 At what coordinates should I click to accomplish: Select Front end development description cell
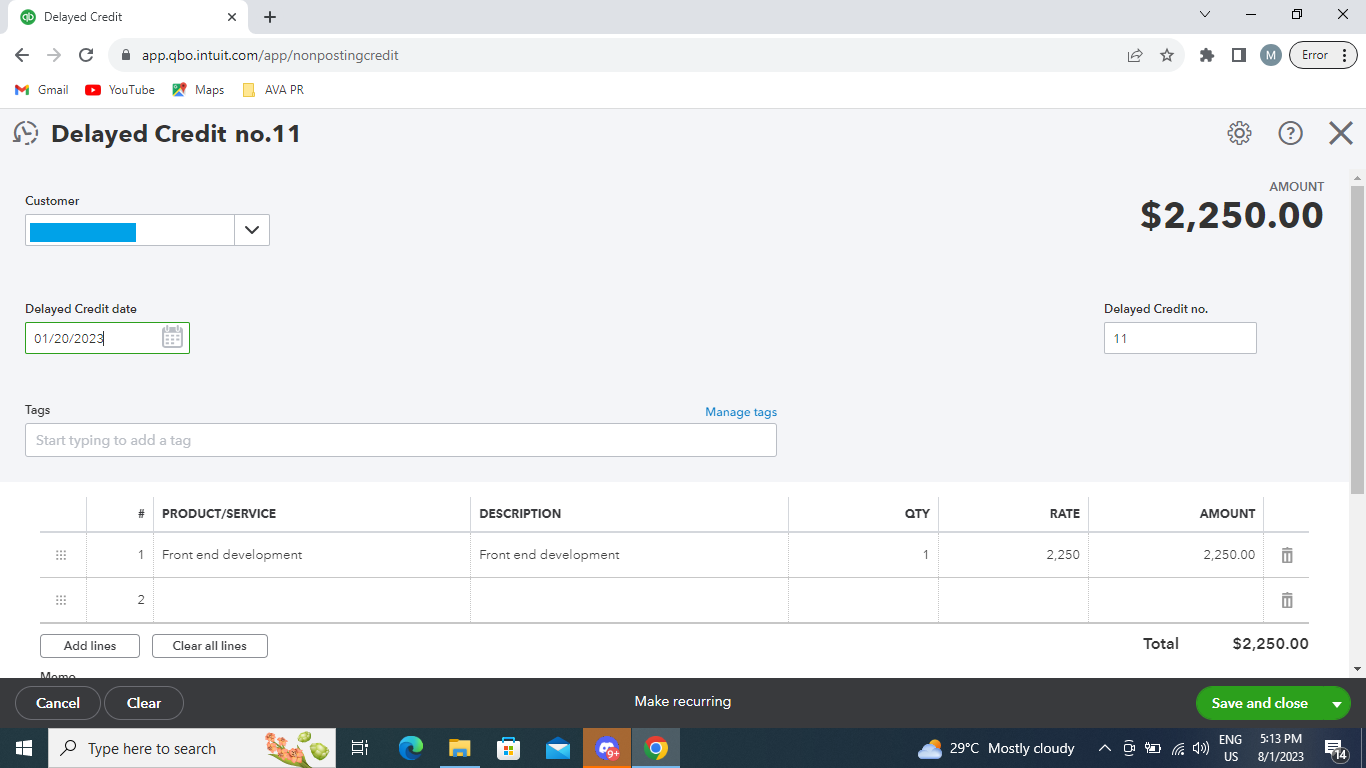[x=629, y=555]
